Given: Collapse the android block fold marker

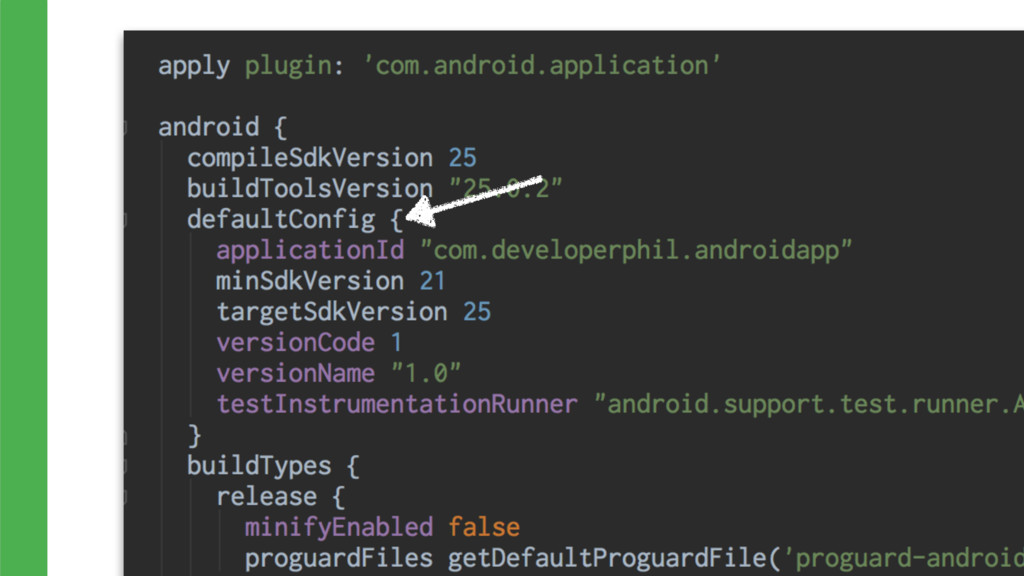Looking at the screenshot, I should click(x=125, y=127).
